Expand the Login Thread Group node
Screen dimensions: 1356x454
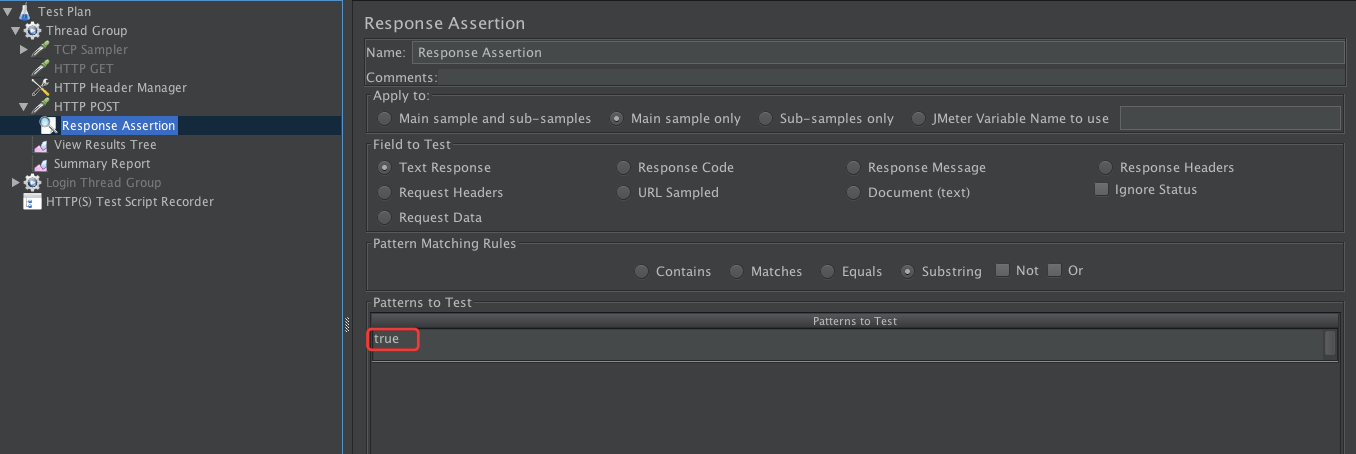tap(15, 183)
